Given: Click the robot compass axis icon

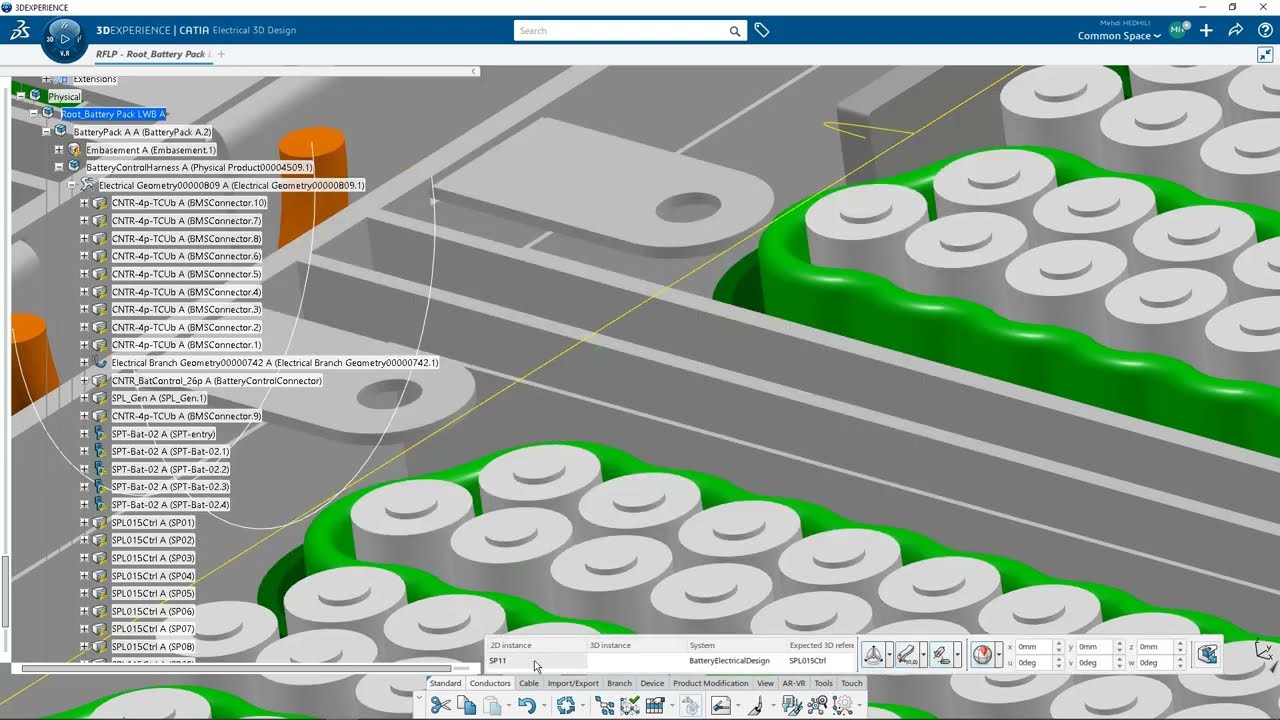Looking at the screenshot, I should pos(873,654).
